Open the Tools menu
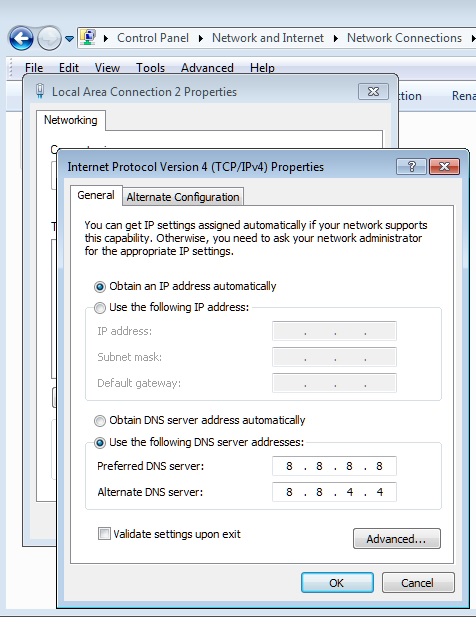Screen dimensions: 476x626 (x=150, y=68)
